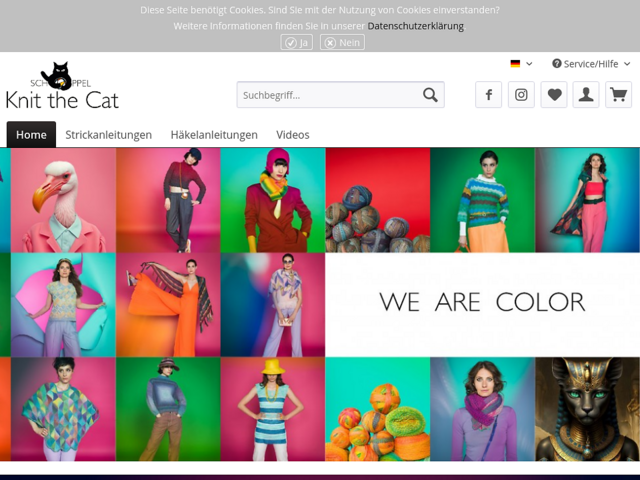Open the user account icon
640x480 pixels.
click(x=586, y=95)
